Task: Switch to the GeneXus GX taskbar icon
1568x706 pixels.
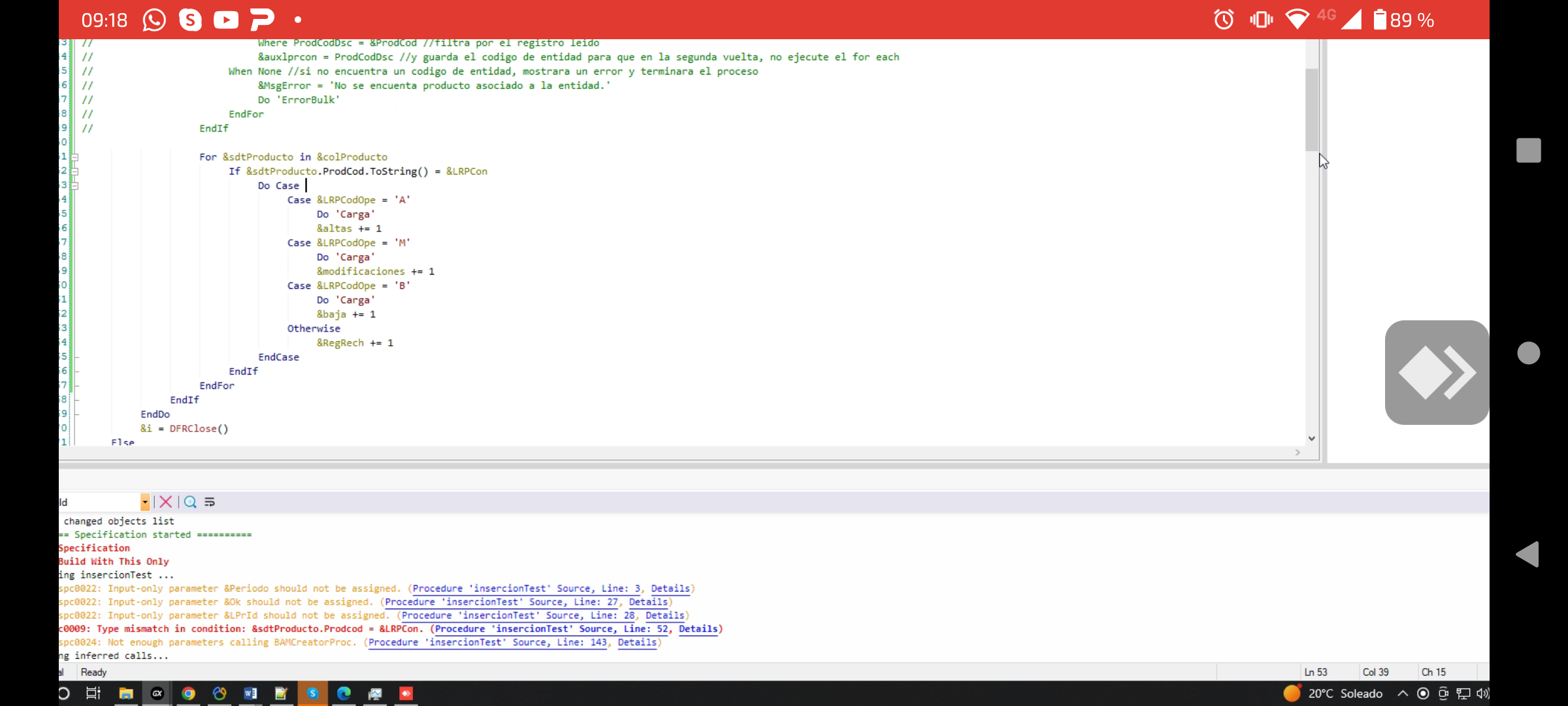Action: (x=157, y=694)
